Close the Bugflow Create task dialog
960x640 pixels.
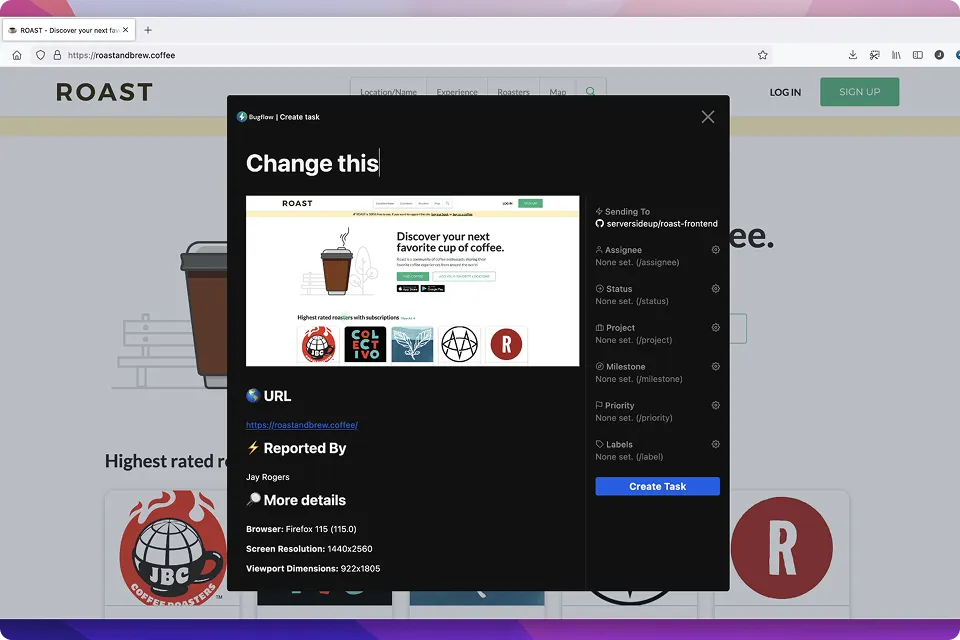coord(708,117)
